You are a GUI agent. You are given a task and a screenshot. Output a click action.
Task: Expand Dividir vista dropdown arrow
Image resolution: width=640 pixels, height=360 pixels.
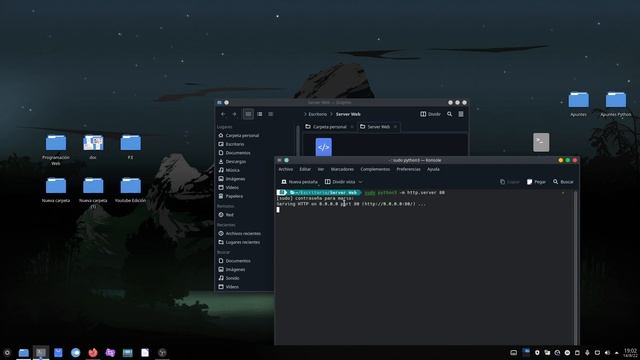tap(360, 182)
